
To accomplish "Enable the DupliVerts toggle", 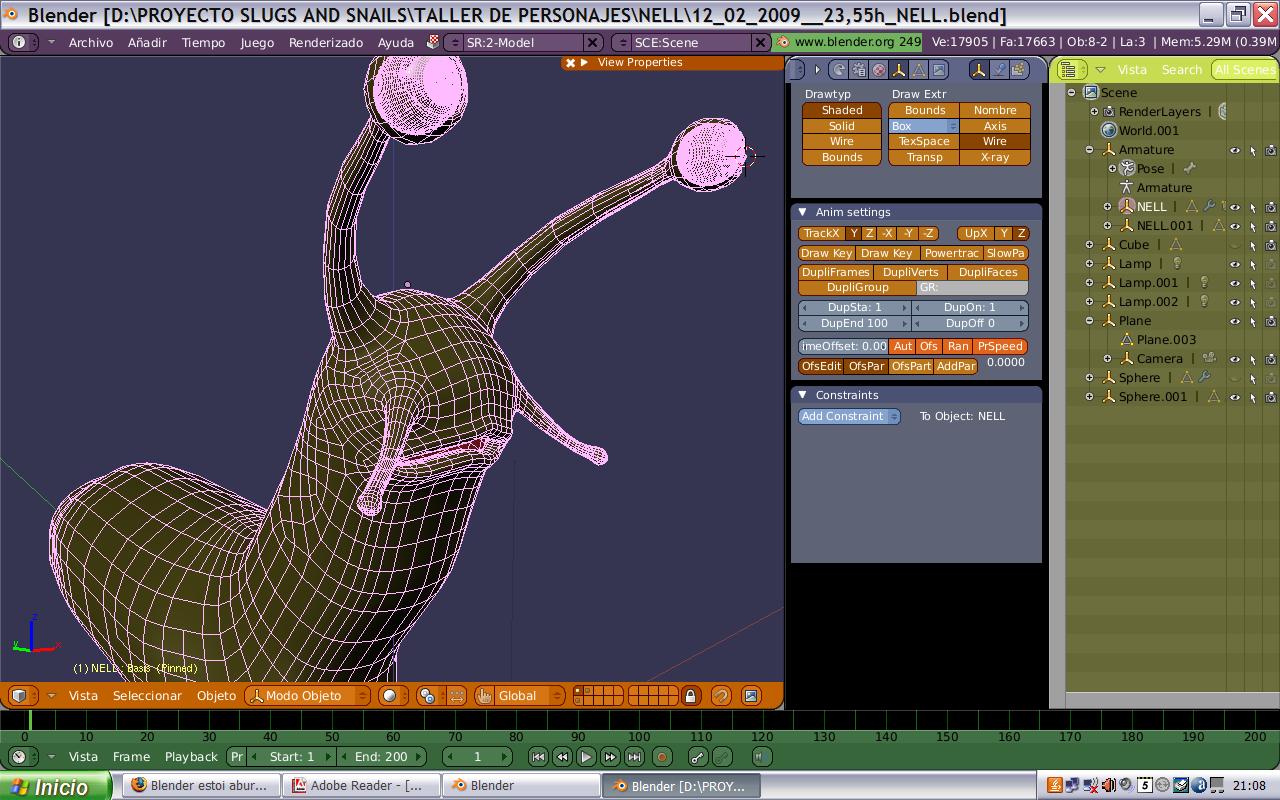I will pos(910,272).
